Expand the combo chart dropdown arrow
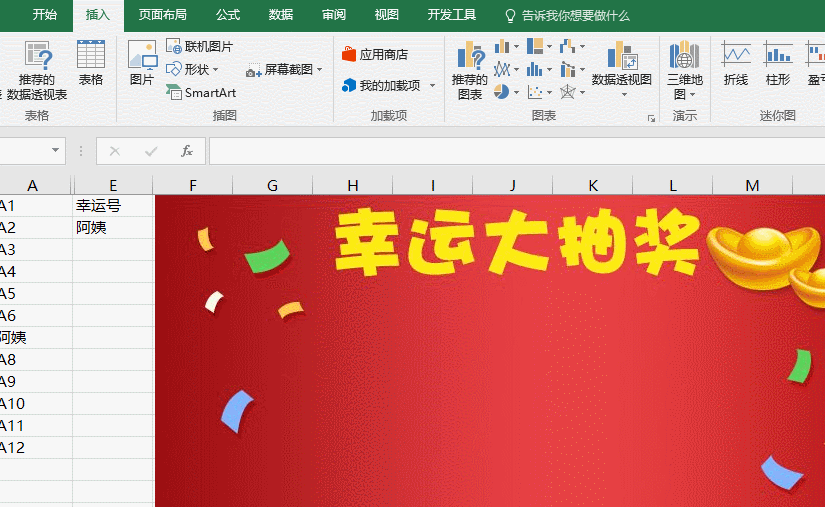The width and height of the screenshot is (825, 507). coord(582,69)
